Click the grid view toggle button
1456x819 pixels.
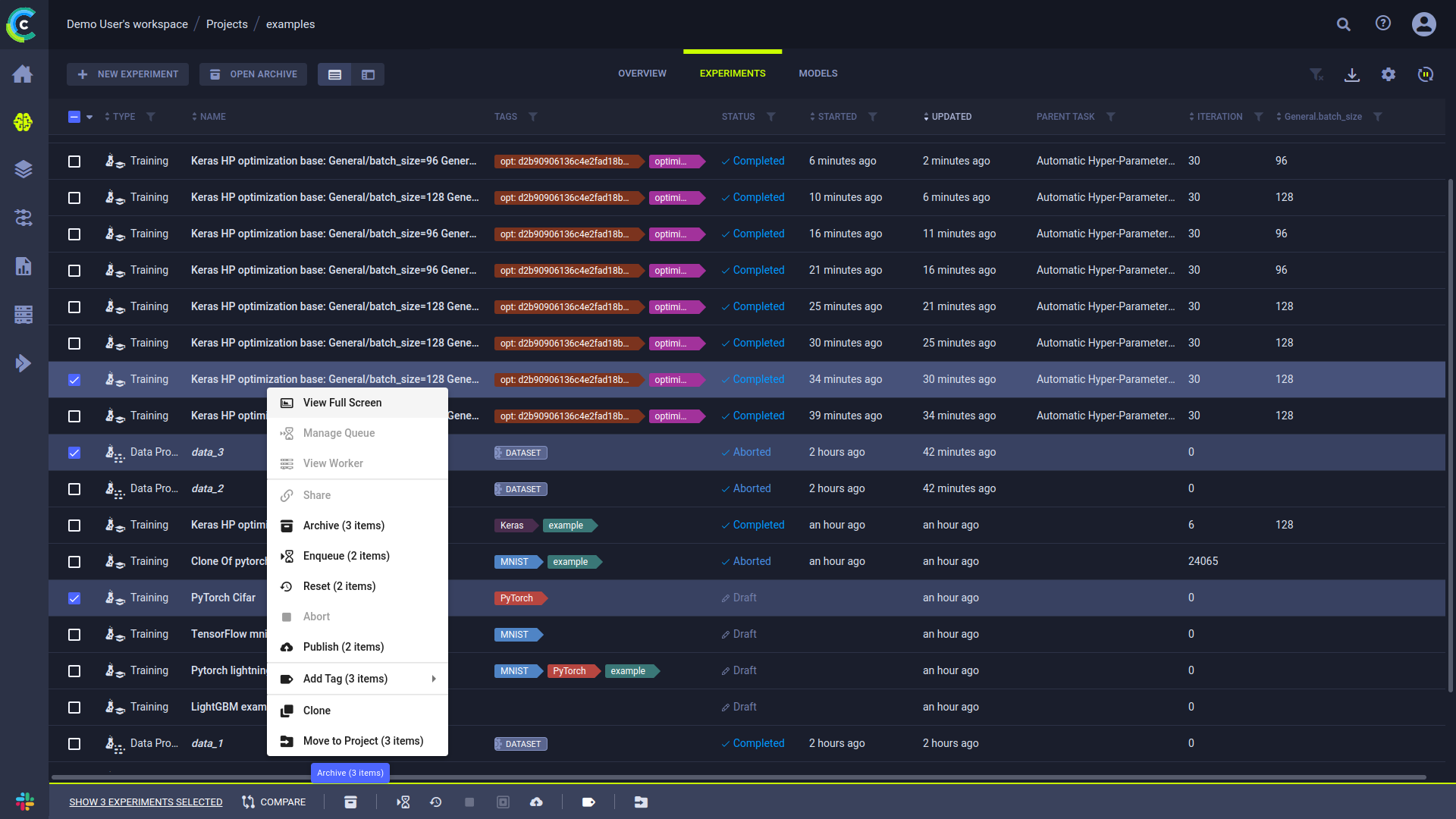[368, 74]
